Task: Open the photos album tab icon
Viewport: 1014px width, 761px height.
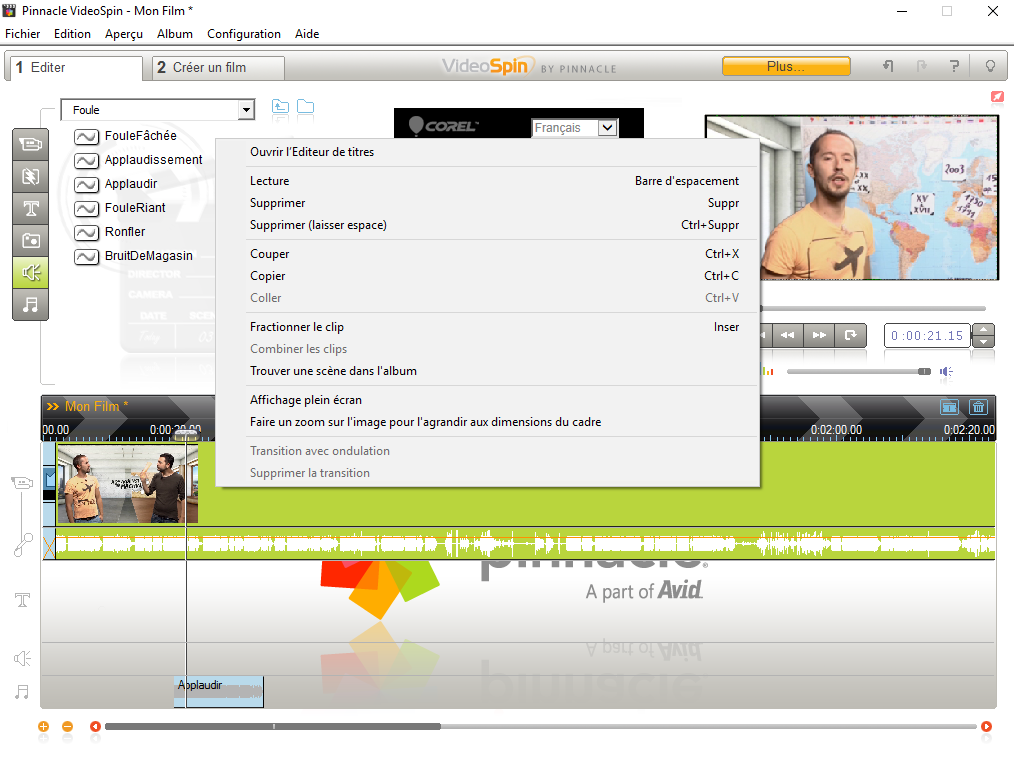Action: pos(30,241)
